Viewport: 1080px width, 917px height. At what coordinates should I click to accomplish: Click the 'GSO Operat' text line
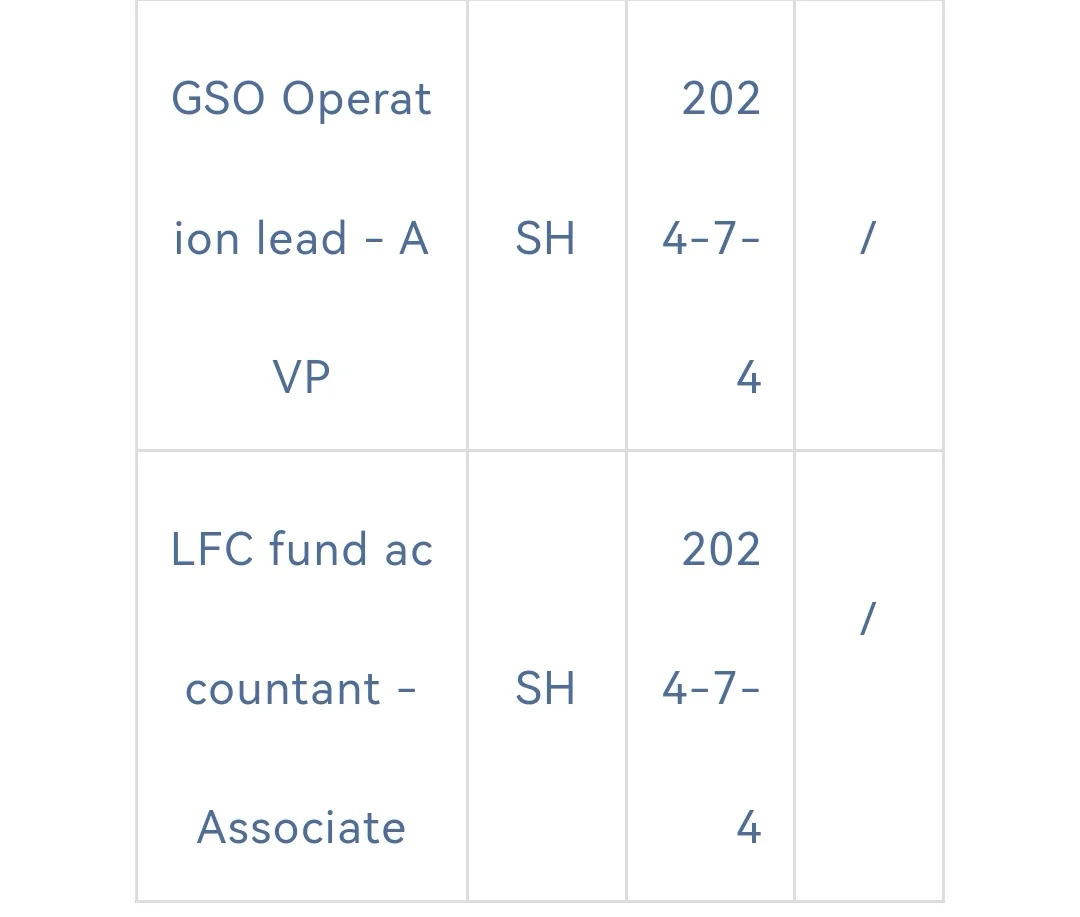pyautogui.click(x=301, y=99)
